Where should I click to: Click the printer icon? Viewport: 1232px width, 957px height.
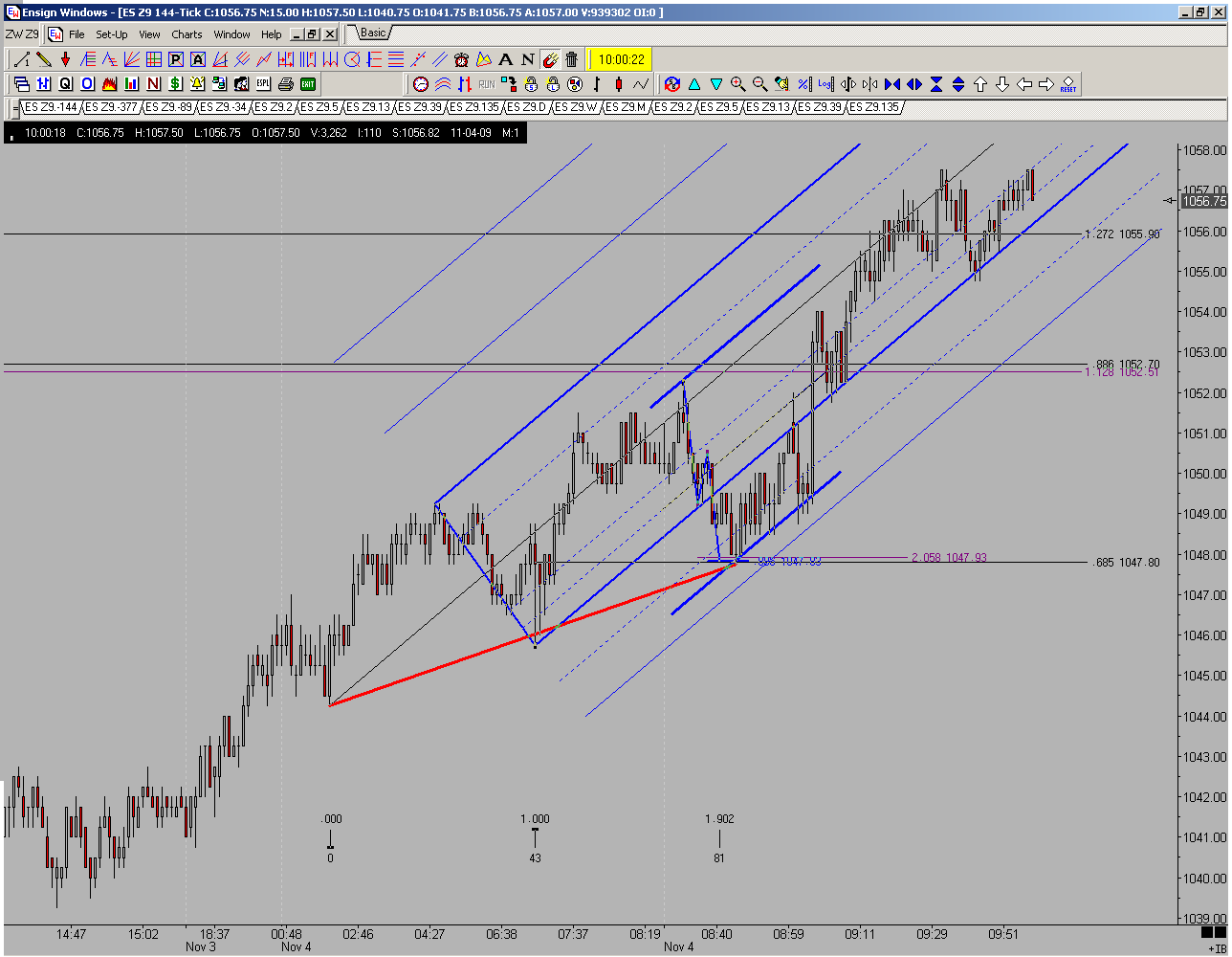click(x=285, y=84)
